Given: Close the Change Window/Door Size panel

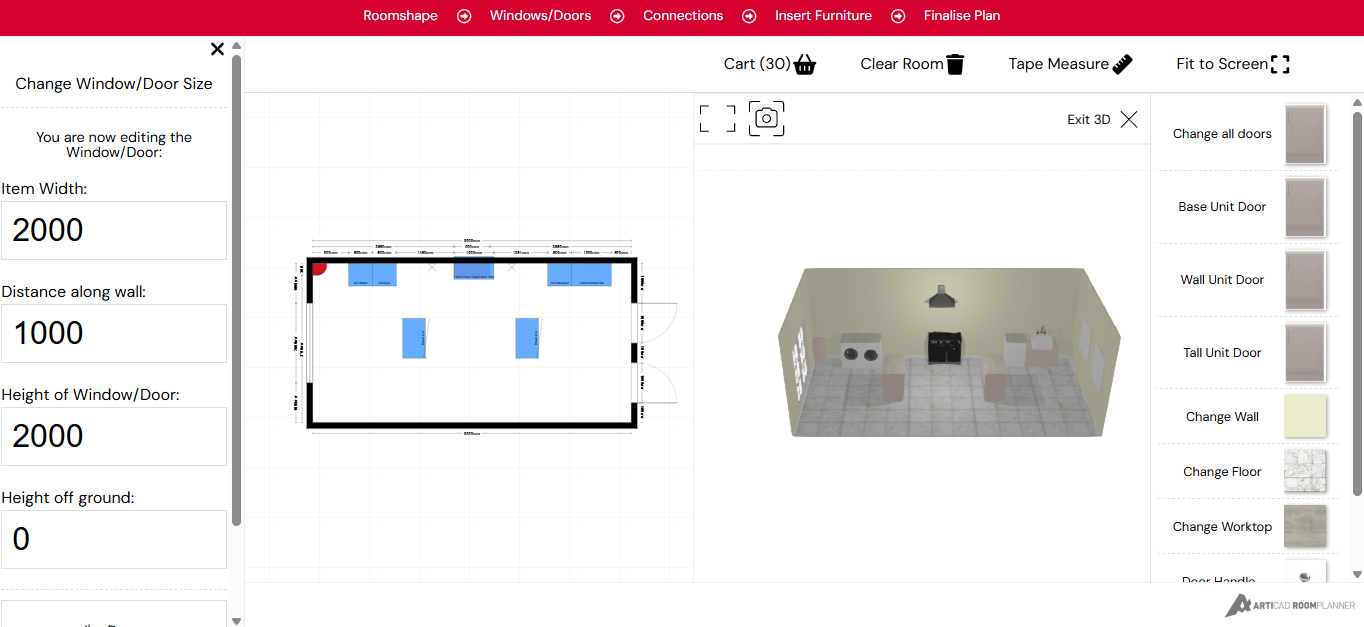Looking at the screenshot, I should [x=217, y=48].
